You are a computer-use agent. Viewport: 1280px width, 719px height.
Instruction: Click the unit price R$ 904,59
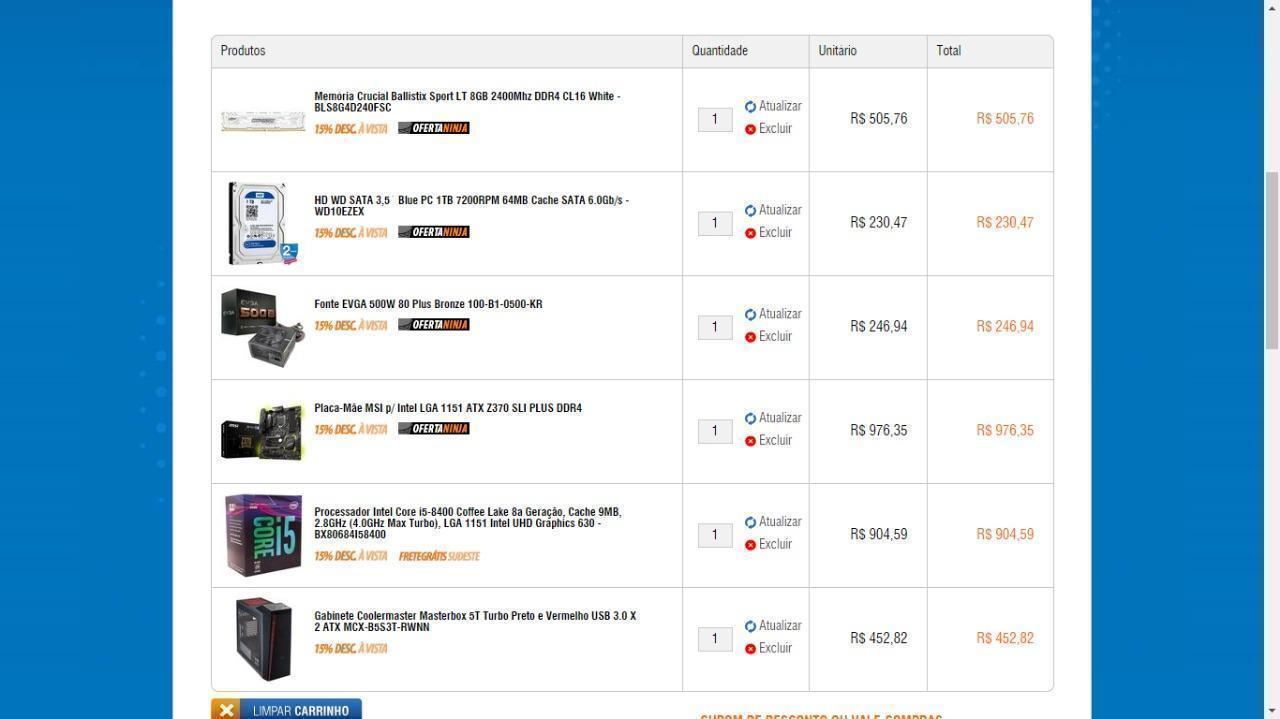[x=879, y=535]
